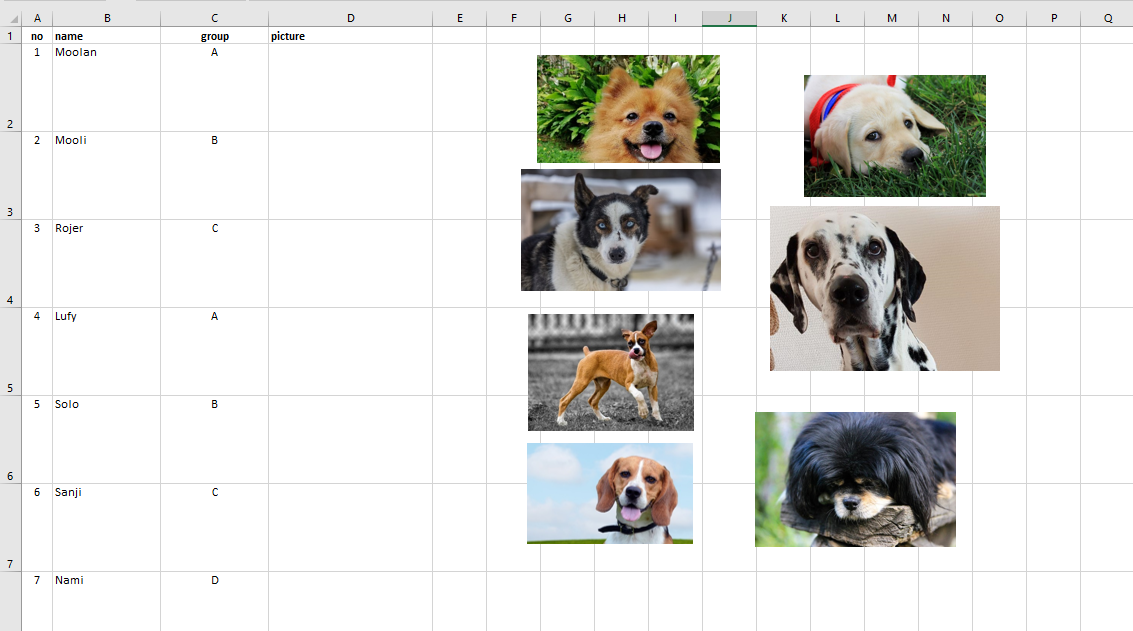Image resolution: width=1133 pixels, height=631 pixels.
Task: Select the Beagle picture with sky background
Action: [609, 493]
